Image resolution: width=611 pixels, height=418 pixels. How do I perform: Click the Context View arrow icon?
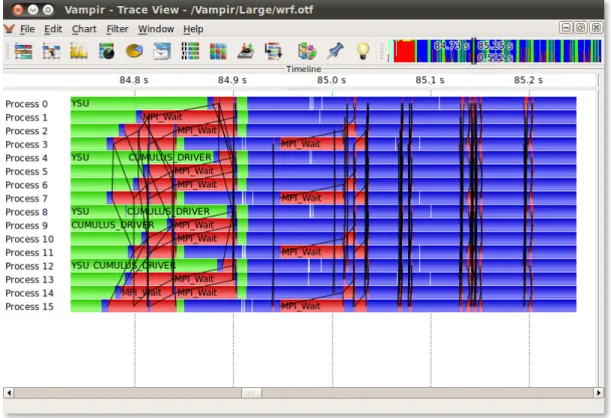273,51
